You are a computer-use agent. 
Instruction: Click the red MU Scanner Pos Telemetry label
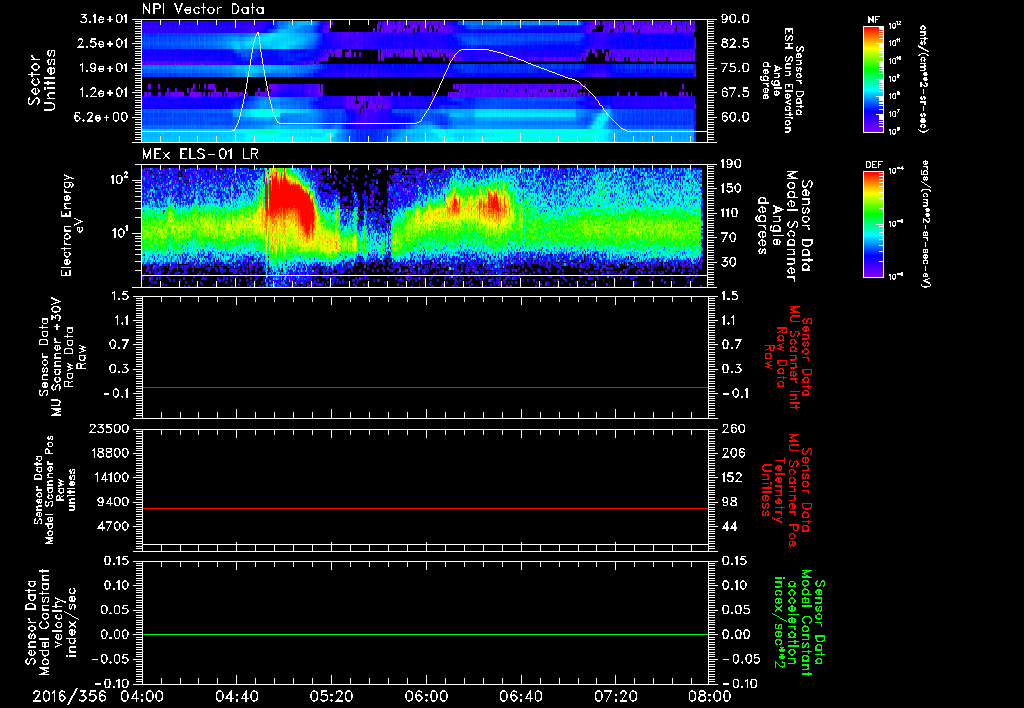click(x=786, y=490)
